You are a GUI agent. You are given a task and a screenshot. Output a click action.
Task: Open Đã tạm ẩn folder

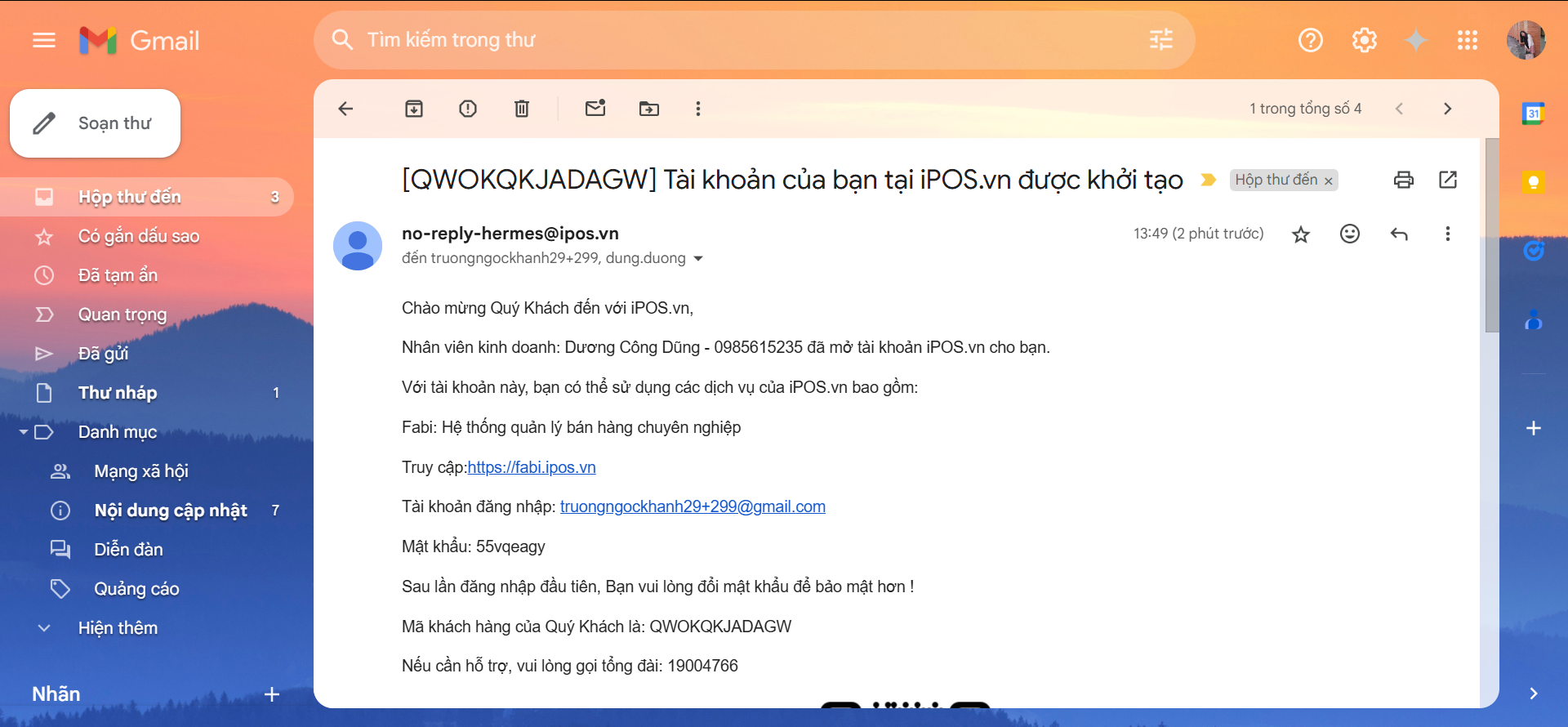tap(147, 275)
